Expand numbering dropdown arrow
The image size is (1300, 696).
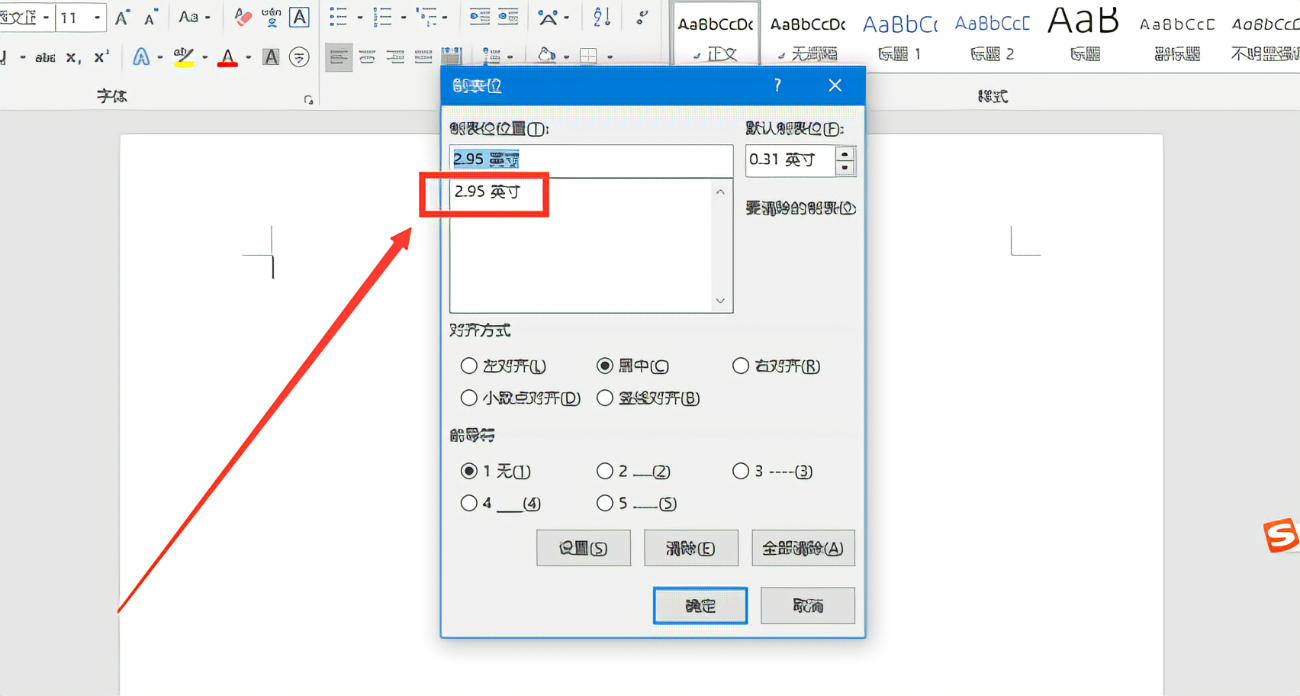(x=403, y=18)
